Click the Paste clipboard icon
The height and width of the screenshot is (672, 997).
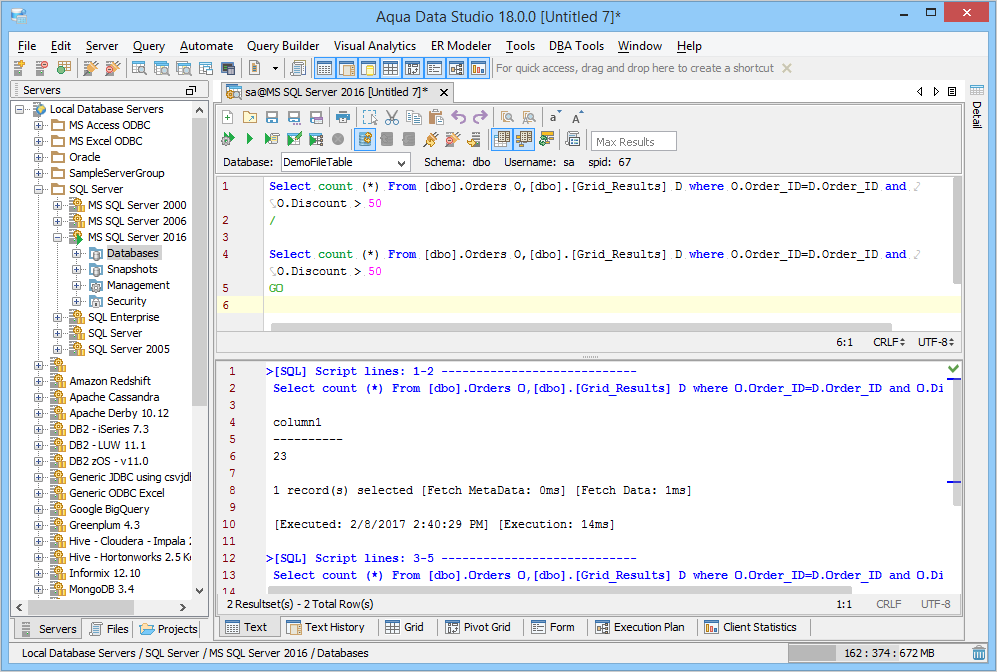[436, 117]
